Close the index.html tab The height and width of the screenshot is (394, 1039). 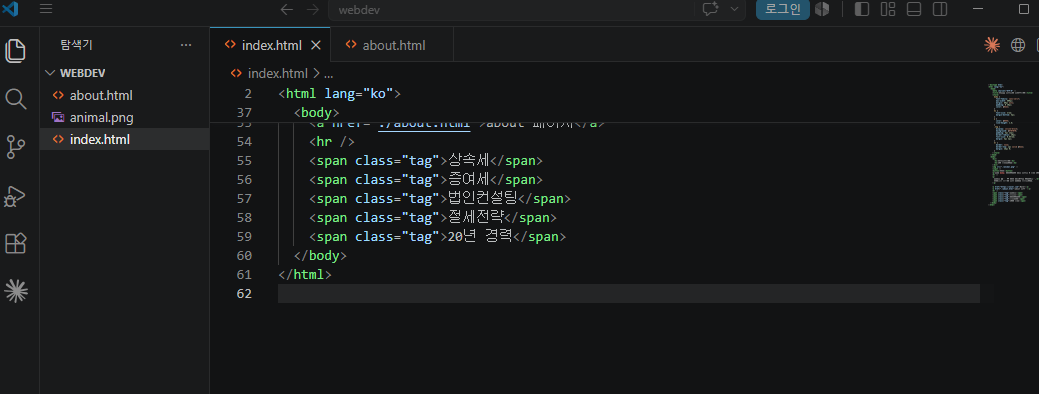(316, 45)
